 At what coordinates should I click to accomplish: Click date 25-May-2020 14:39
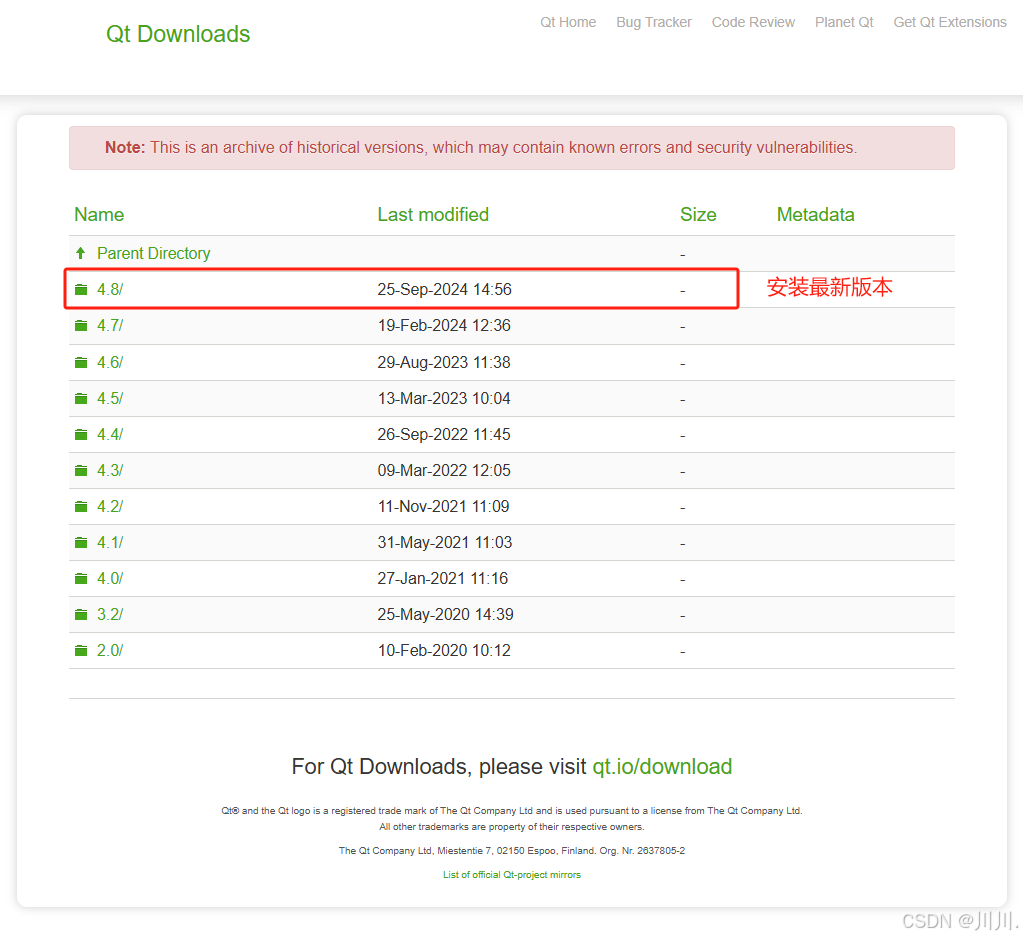point(445,614)
